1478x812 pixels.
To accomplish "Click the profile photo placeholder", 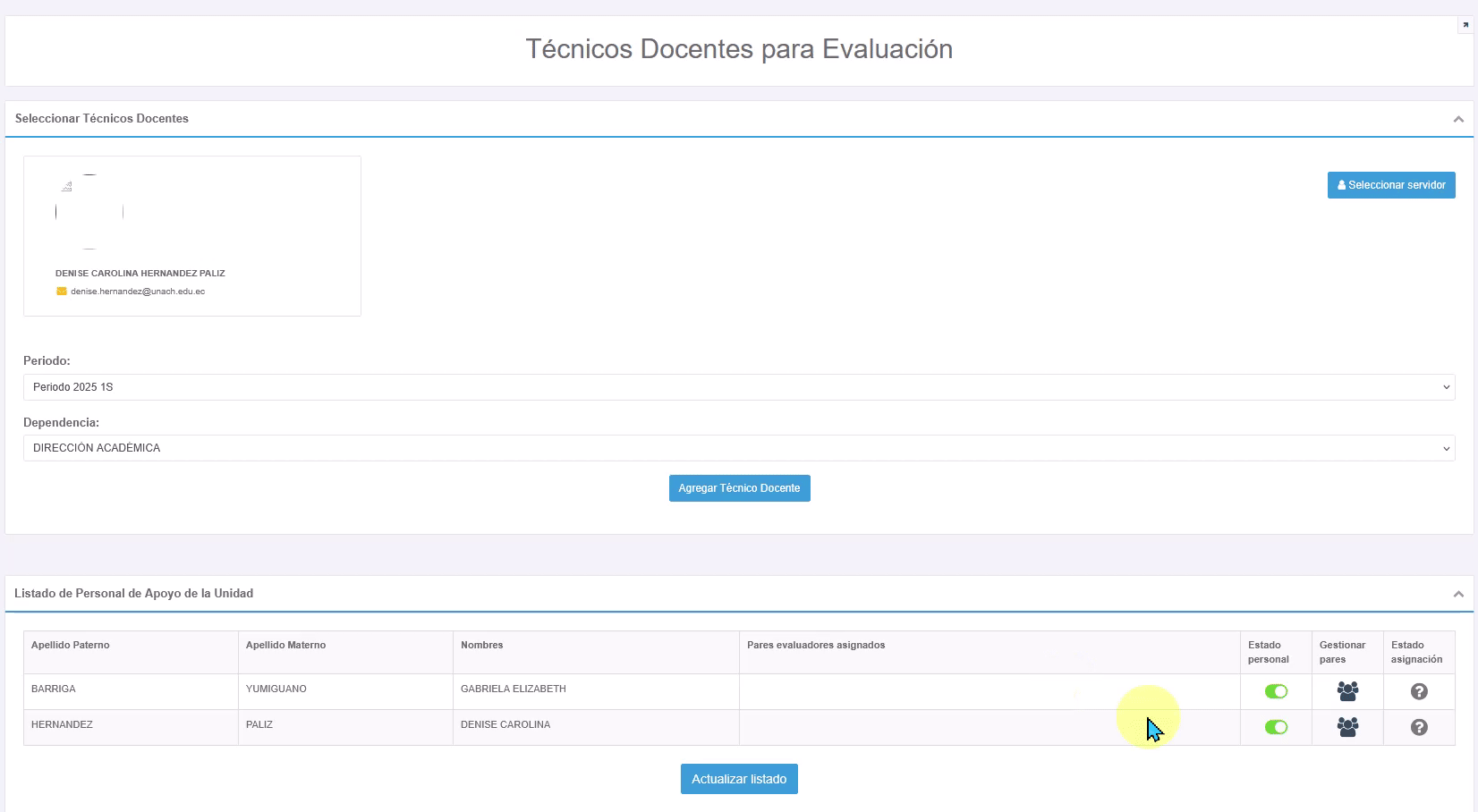I will pyautogui.click(x=89, y=212).
